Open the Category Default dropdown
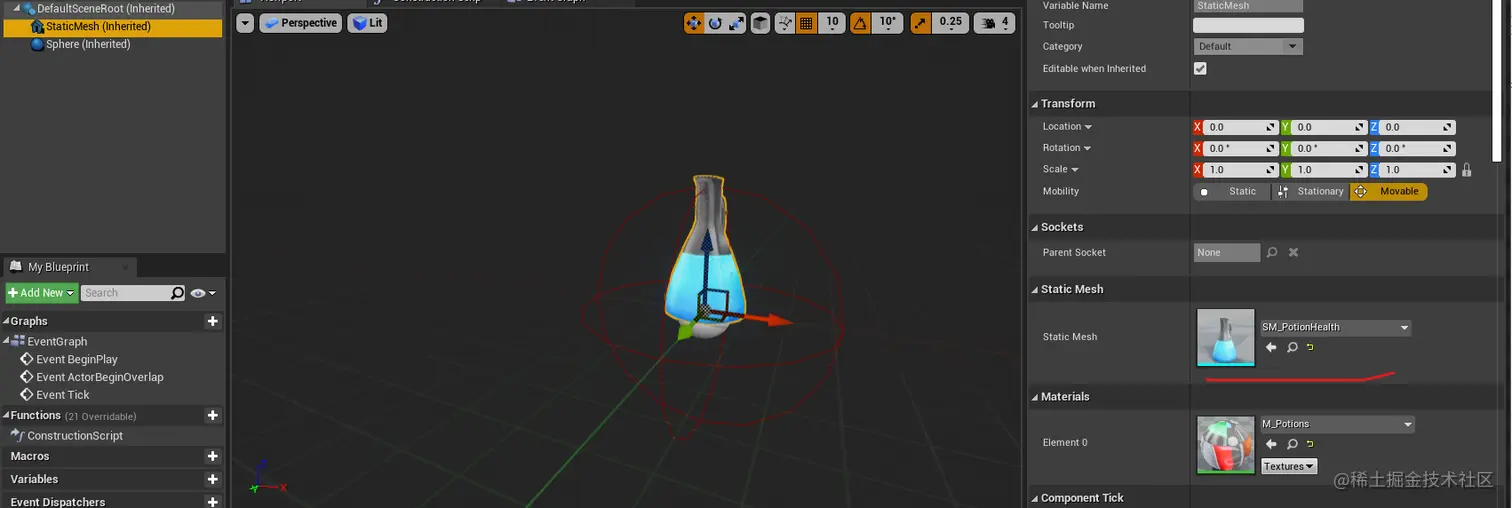The image size is (1512, 508). tap(1248, 46)
